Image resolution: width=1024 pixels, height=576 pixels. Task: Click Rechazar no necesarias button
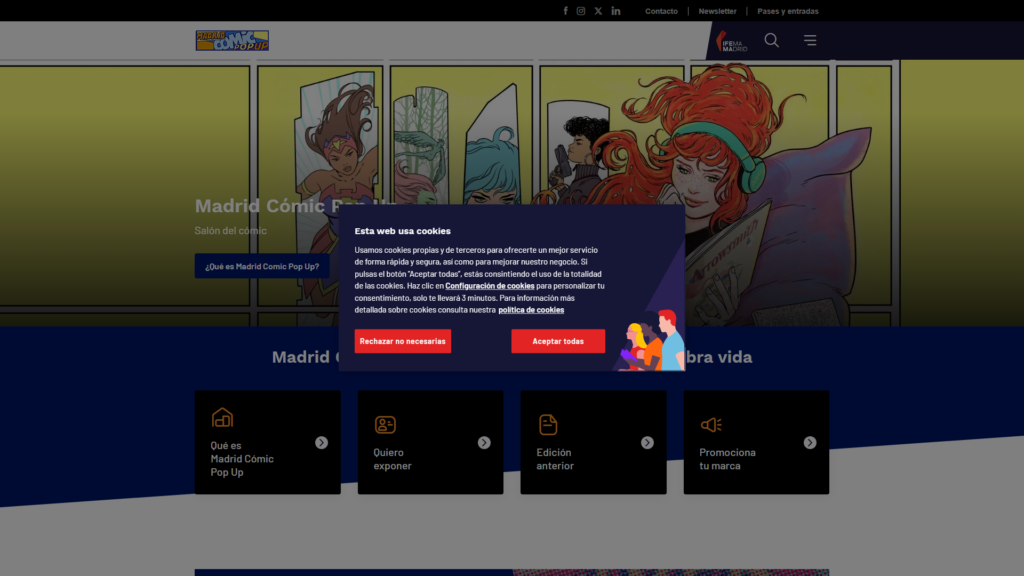tap(402, 342)
